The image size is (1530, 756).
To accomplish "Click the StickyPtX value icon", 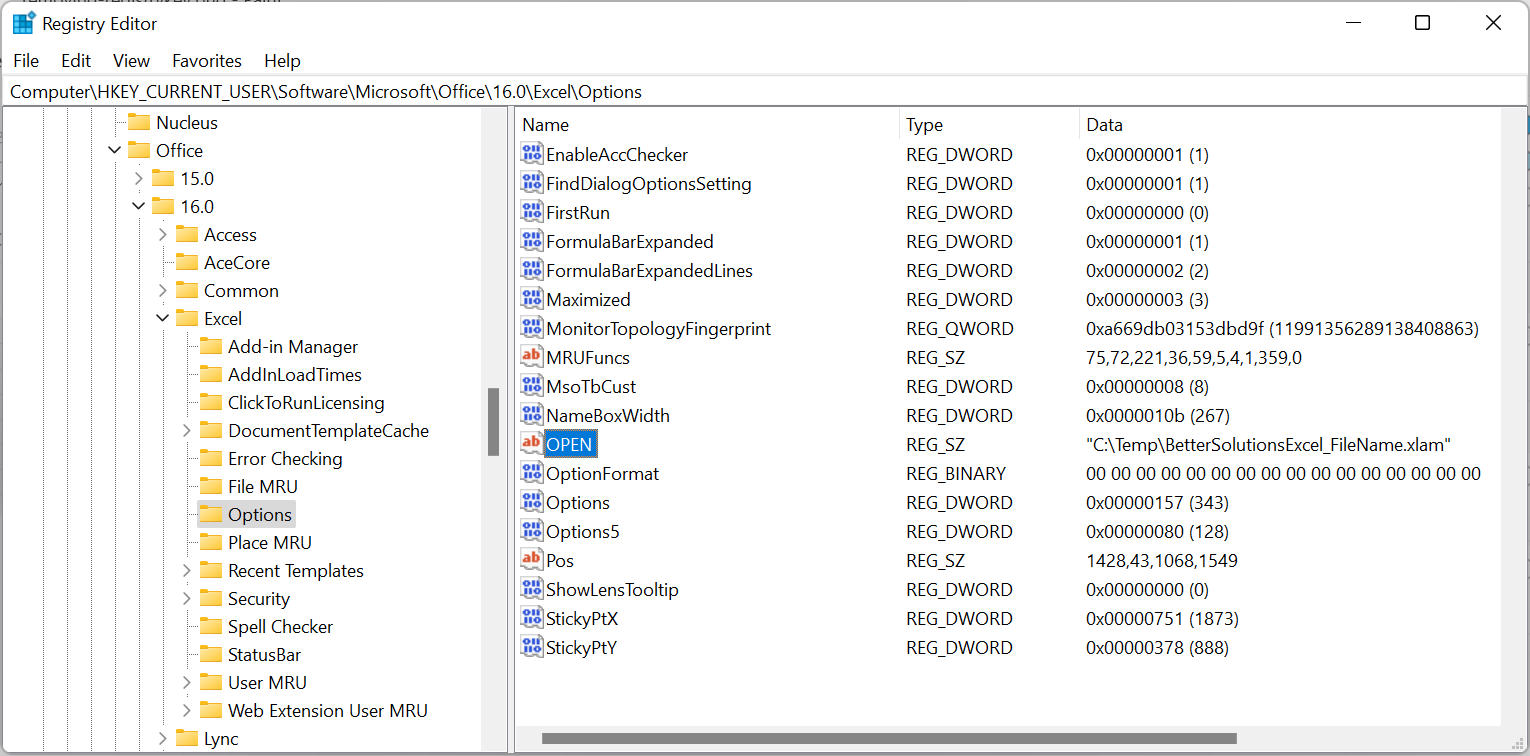I will [532, 618].
